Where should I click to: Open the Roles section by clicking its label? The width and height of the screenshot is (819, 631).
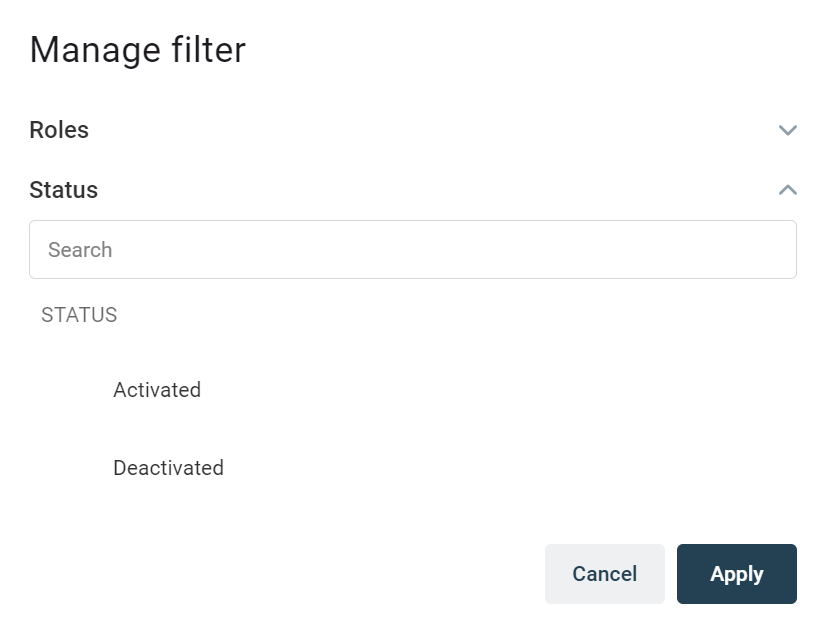[x=60, y=130]
